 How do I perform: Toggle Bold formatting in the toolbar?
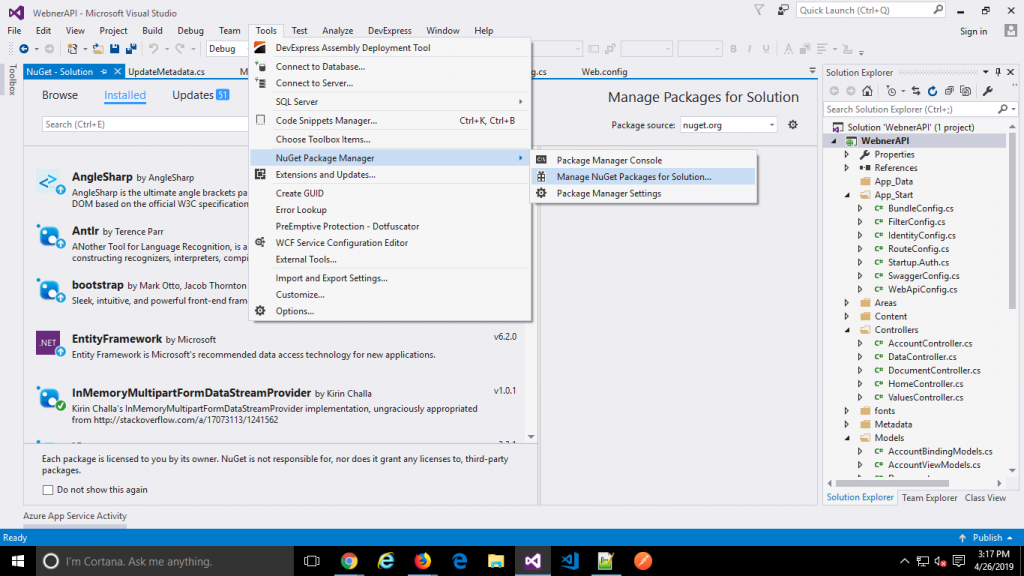pos(732,48)
